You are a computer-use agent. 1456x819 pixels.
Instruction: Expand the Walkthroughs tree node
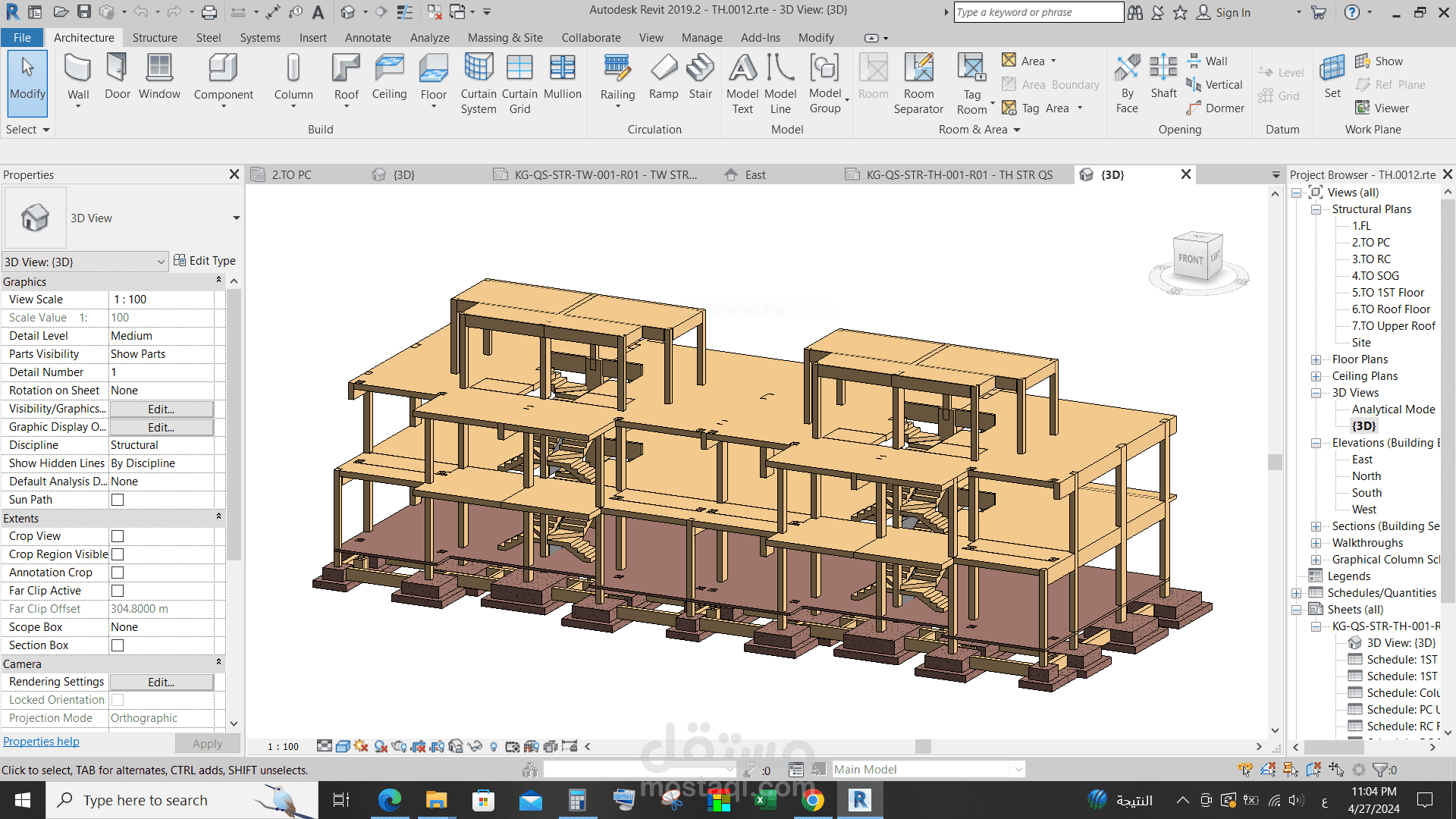click(1316, 543)
